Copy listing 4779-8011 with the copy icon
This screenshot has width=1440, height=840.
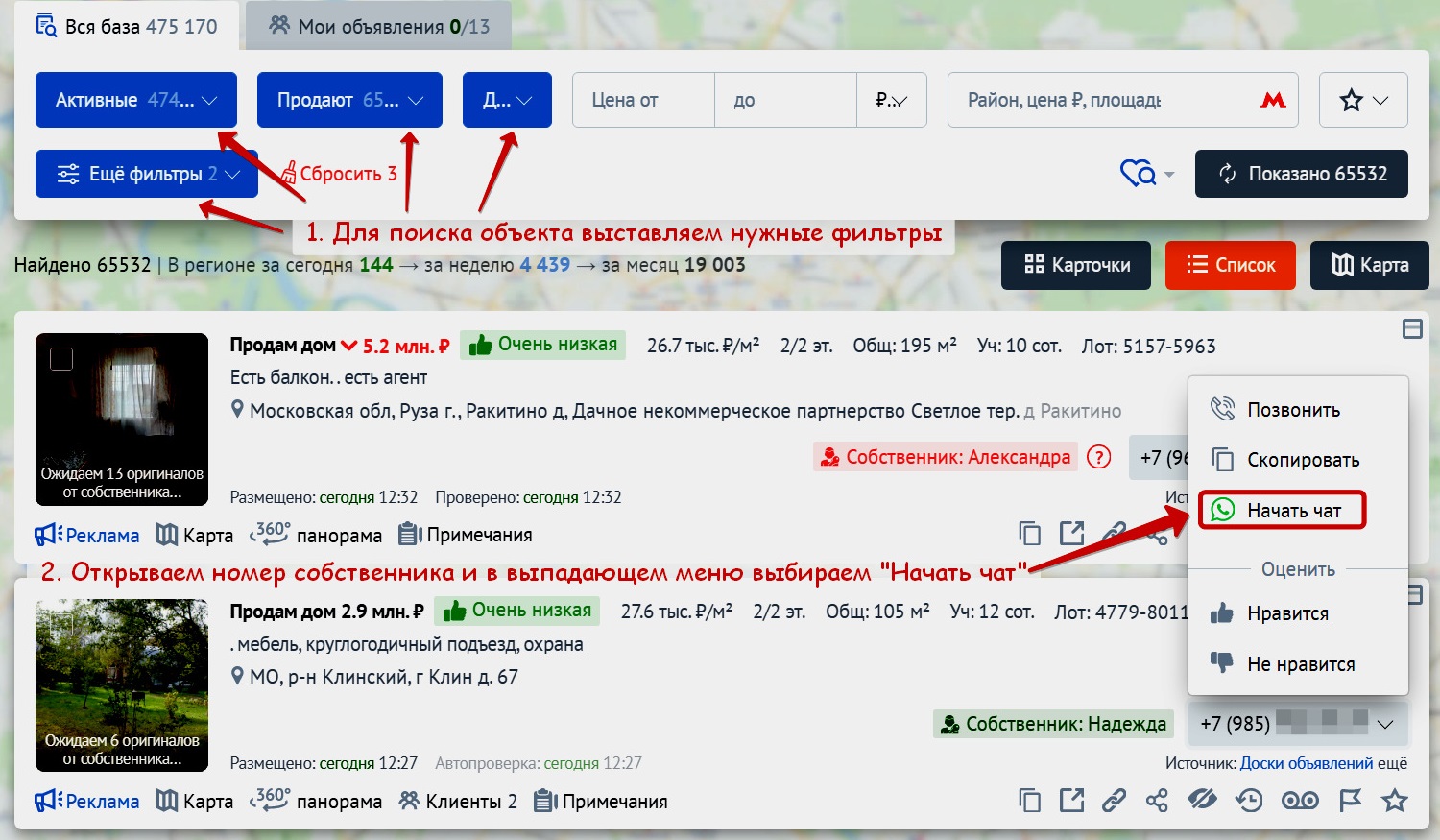pyautogui.click(x=1030, y=800)
